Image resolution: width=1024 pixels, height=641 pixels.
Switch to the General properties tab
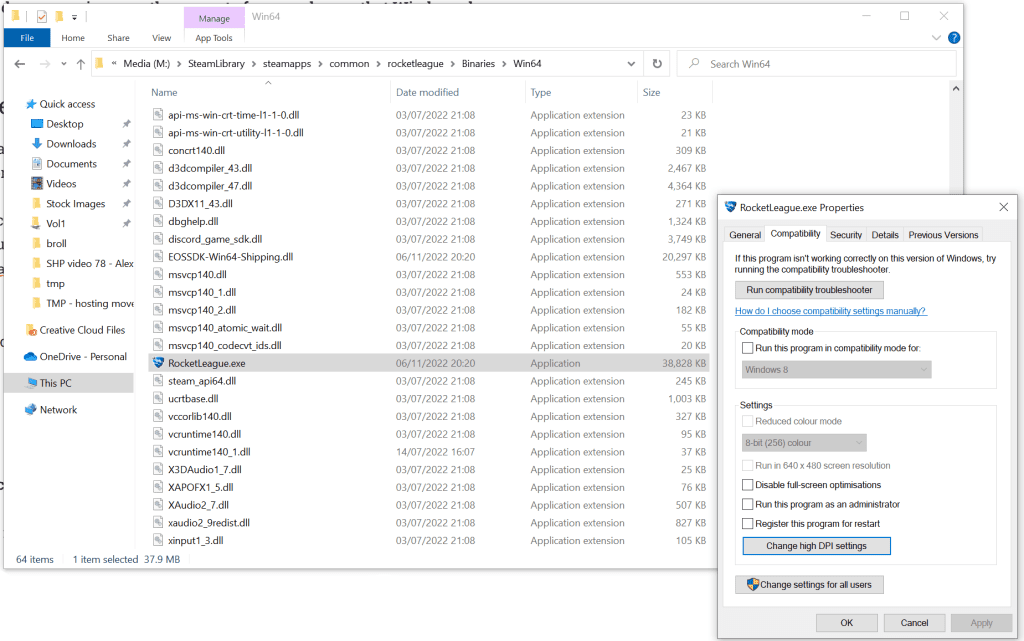coord(744,234)
